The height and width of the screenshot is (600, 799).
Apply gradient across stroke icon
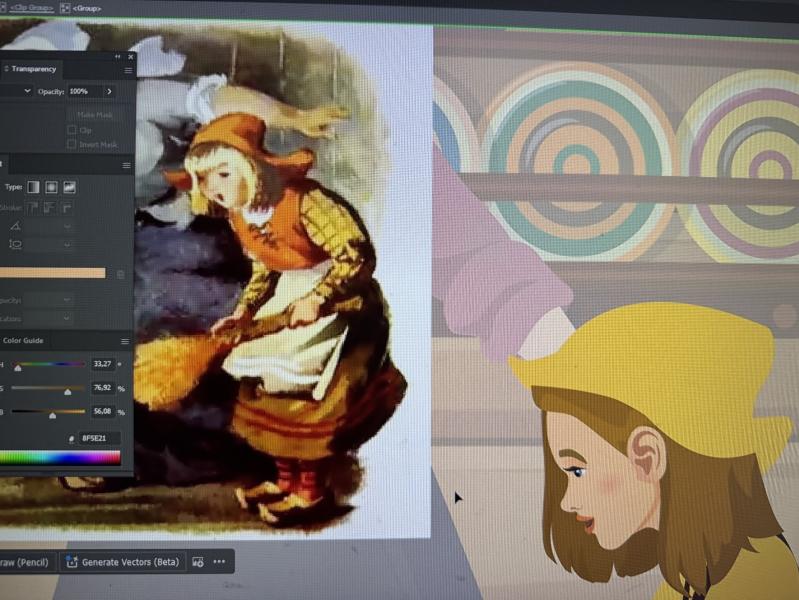coord(67,207)
